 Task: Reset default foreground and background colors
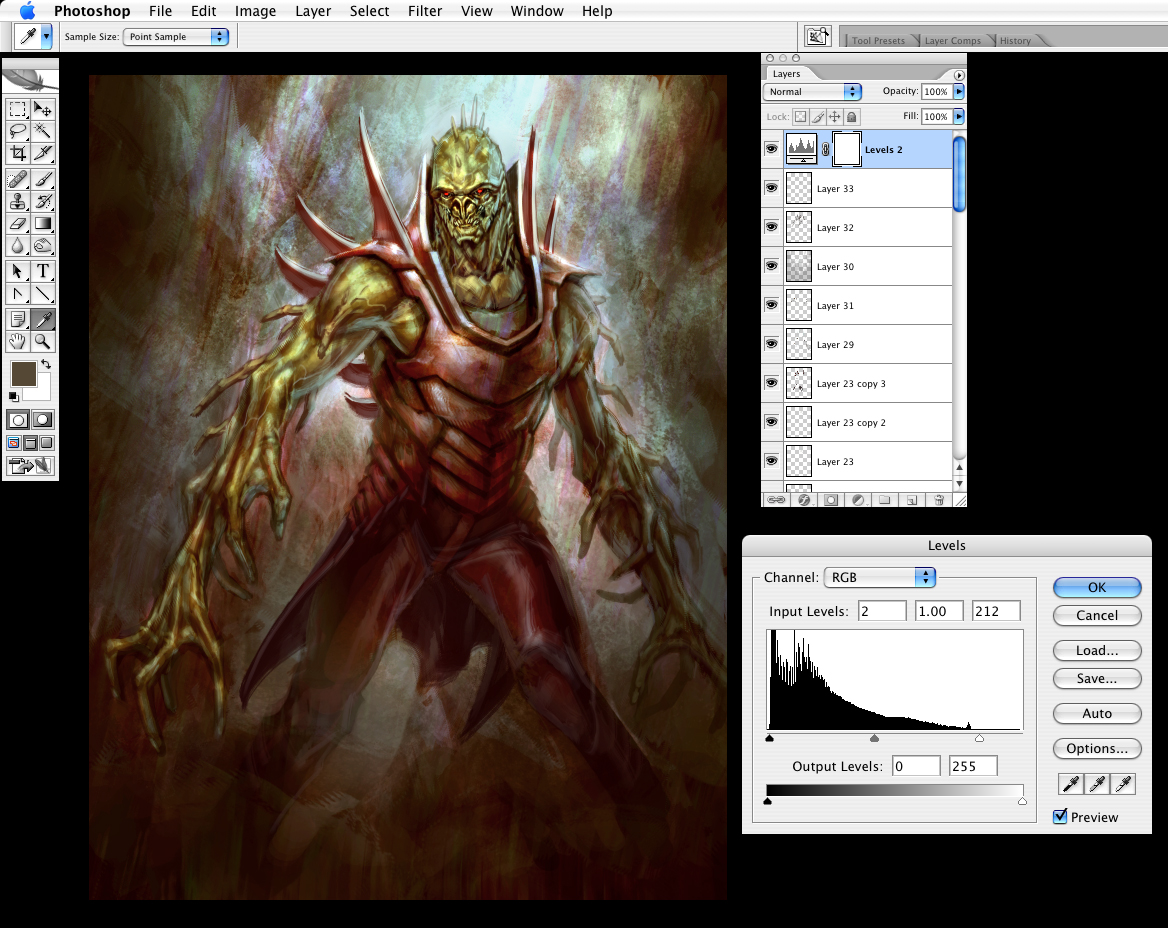pos(13,396)
